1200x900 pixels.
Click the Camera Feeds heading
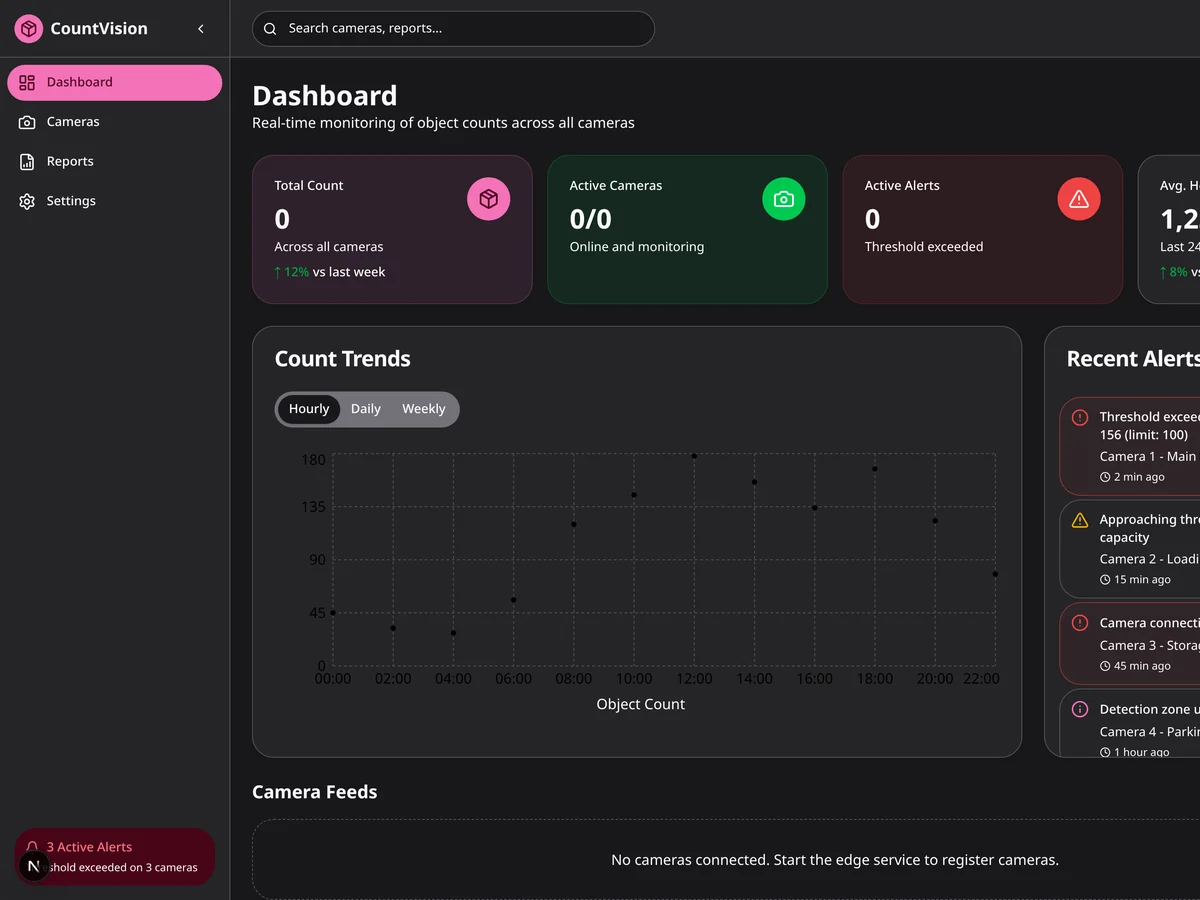[x=315, y=792]
